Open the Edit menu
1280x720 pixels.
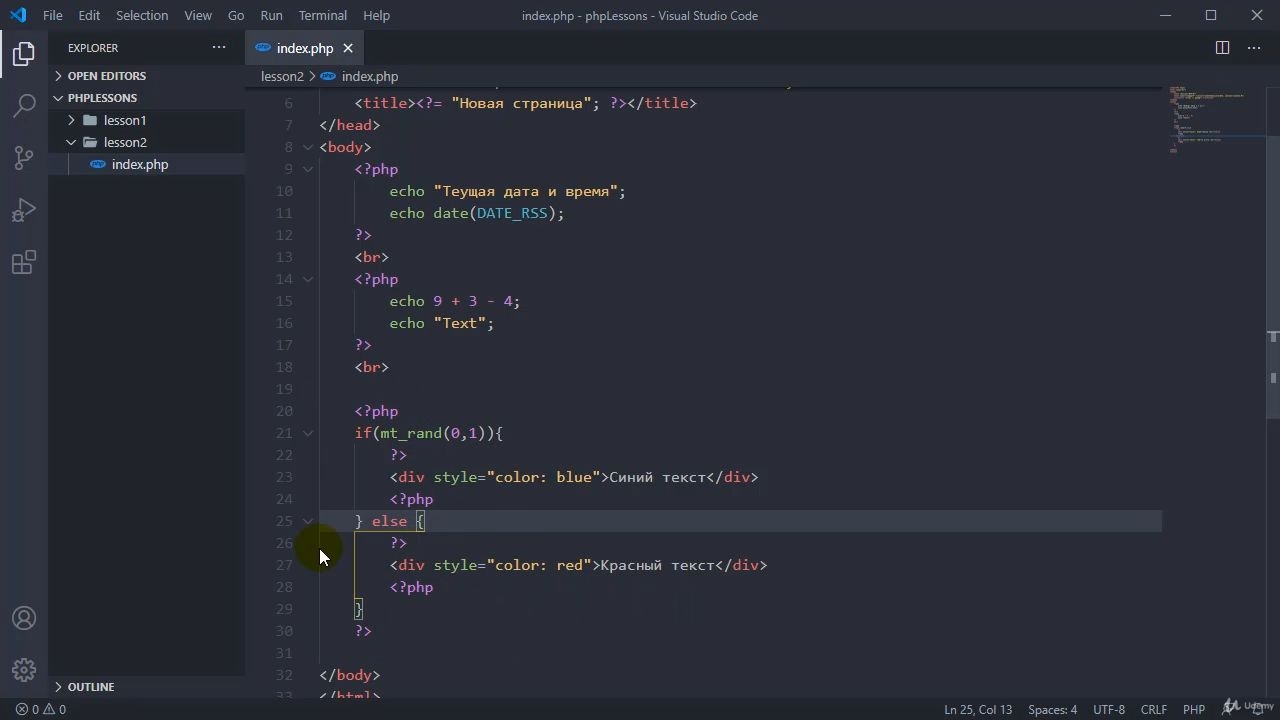(89, 15)
